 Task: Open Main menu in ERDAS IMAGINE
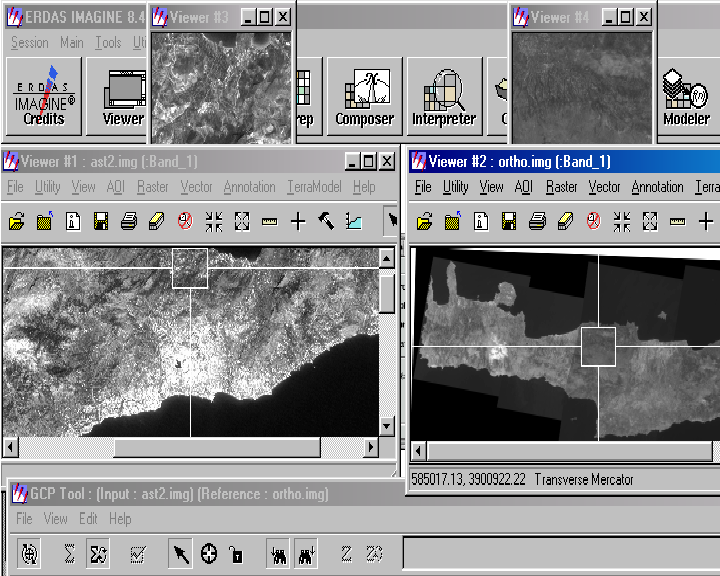coord(72,43)
